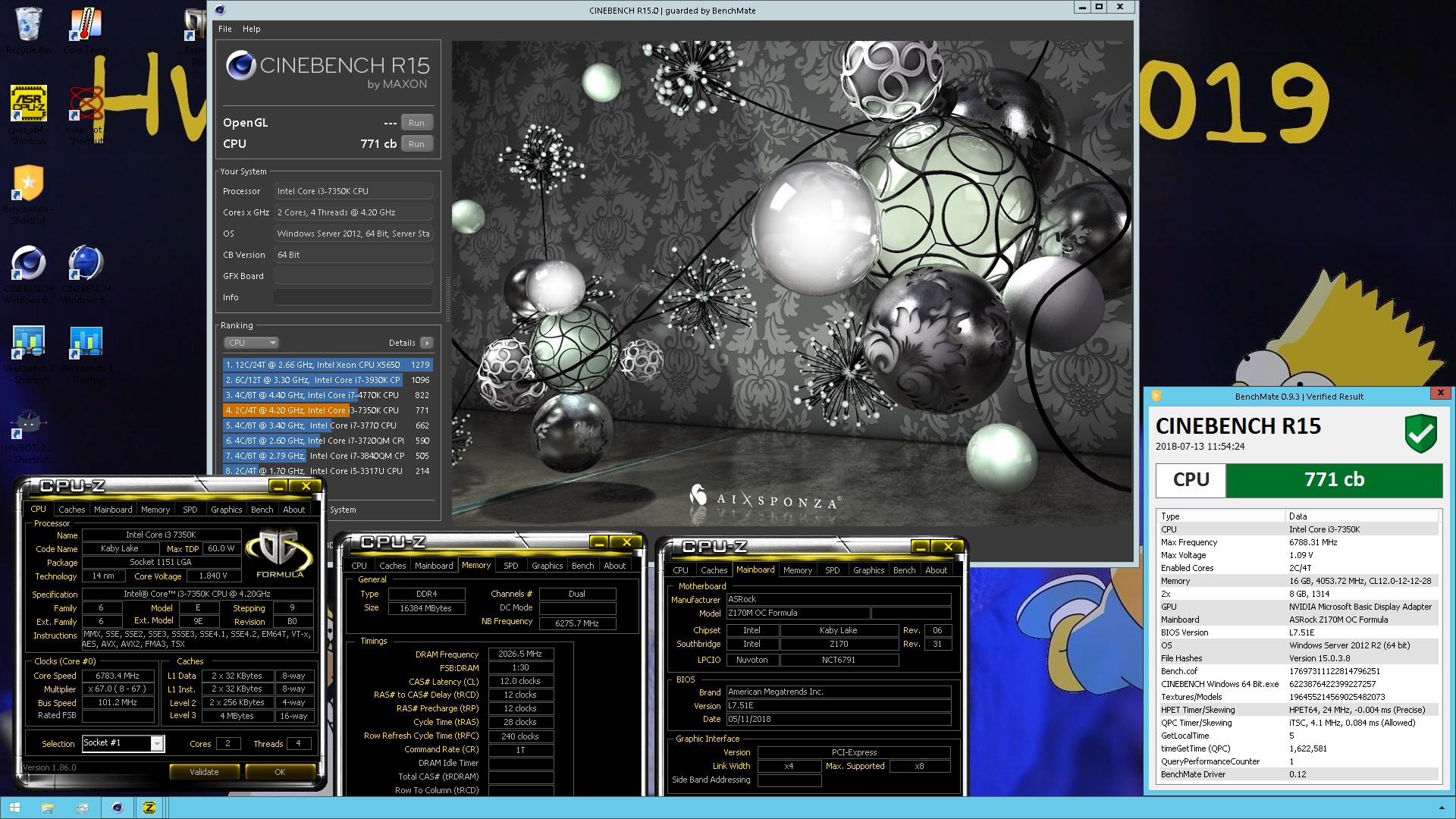
Task: Click the Info input field in Your System
Action: click(x=353, y=297)
